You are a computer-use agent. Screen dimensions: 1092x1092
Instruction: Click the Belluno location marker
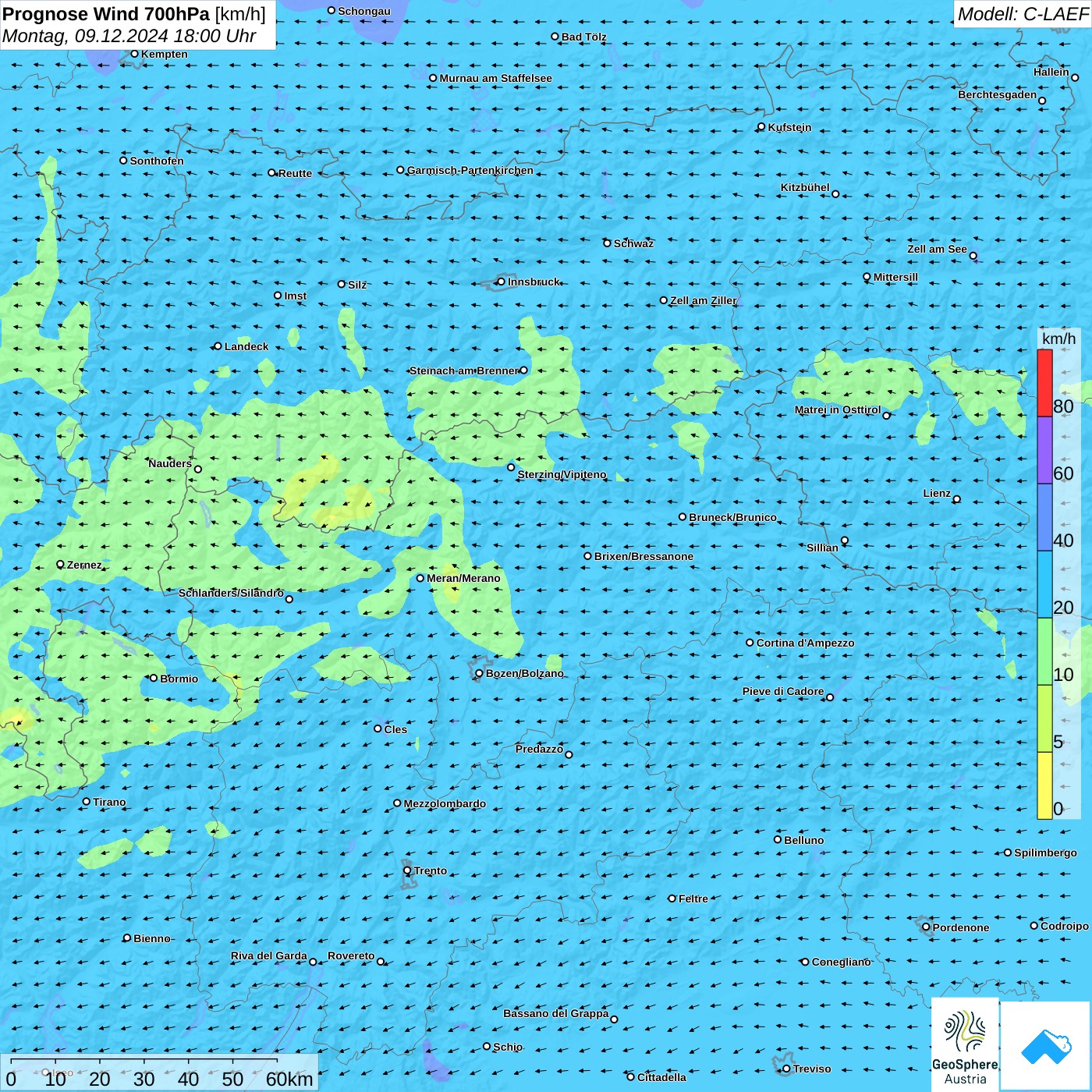point(778,839)
